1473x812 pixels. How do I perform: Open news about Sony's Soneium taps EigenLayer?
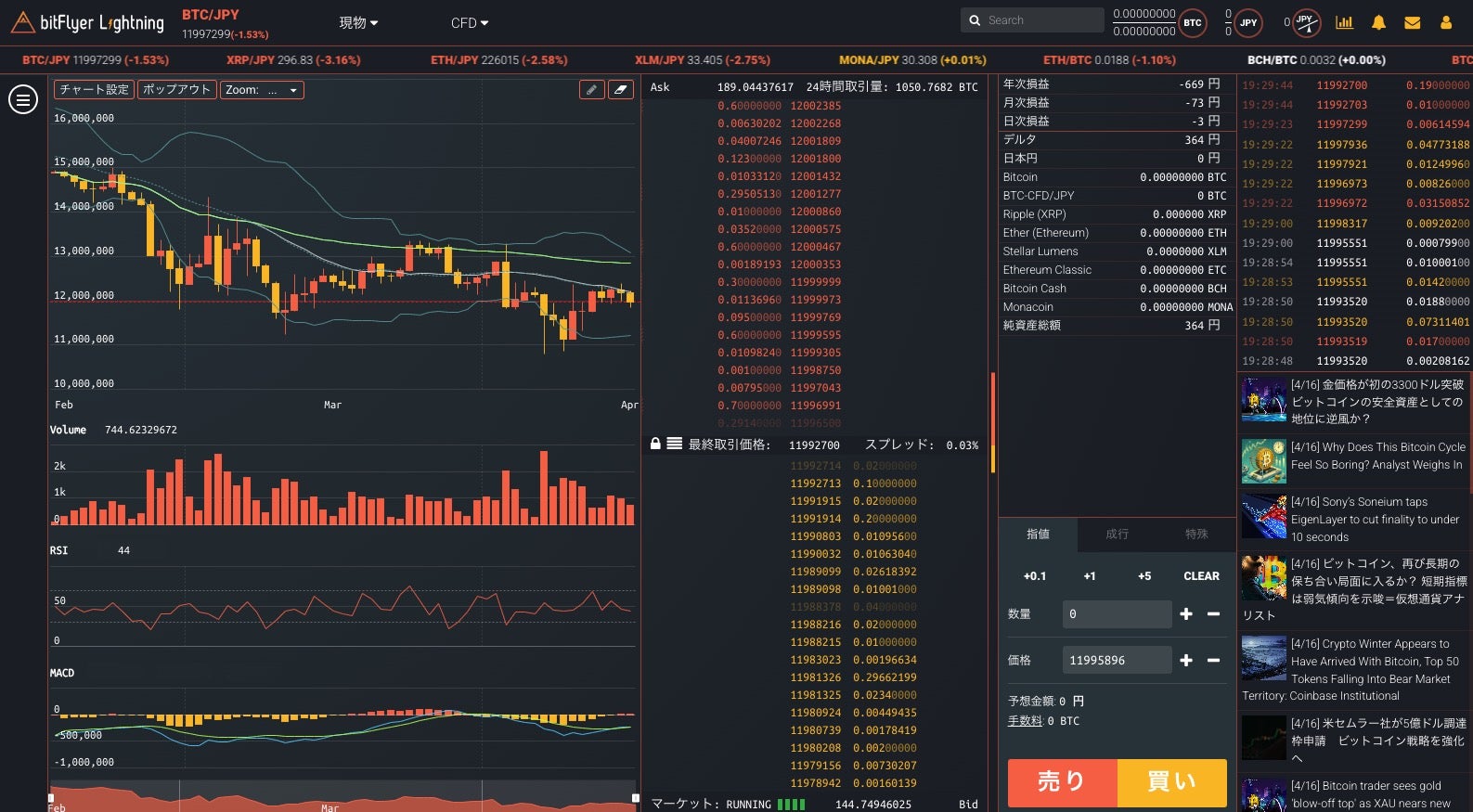1355,519
